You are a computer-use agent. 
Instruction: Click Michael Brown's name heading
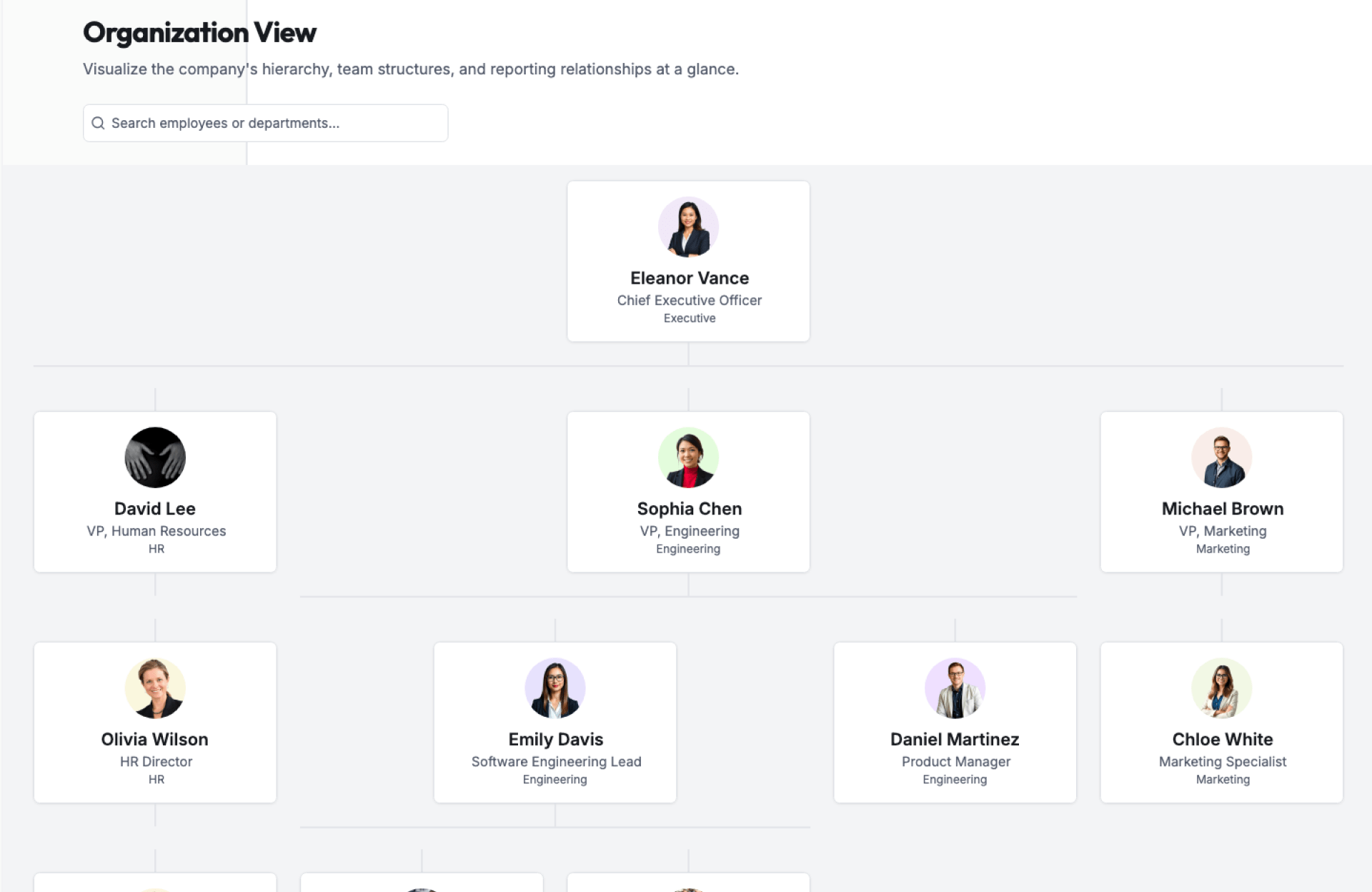1222,509
